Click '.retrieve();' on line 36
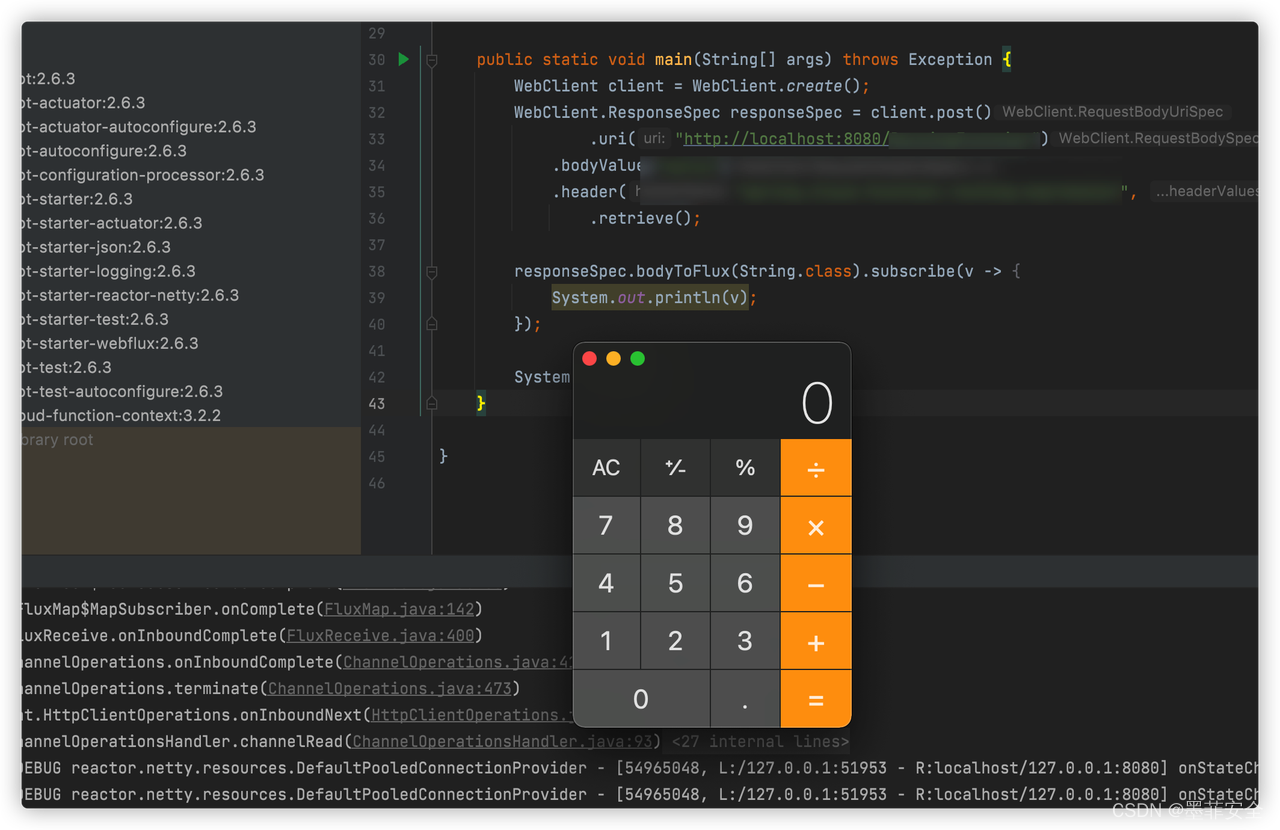The image size is (1280, 830). click(x=645, y=218)
